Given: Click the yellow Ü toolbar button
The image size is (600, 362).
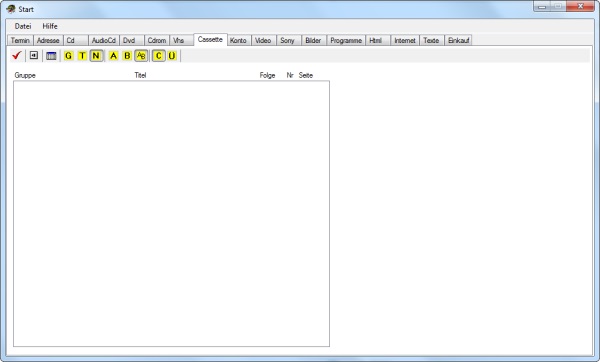Looking at the screenshot, I should pyautogui.click(x=172, y=56).
